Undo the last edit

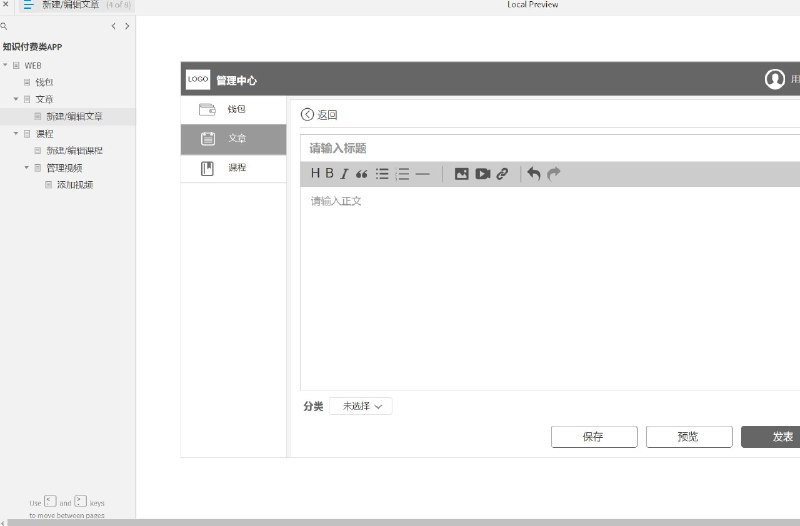[x=534, y=174]
